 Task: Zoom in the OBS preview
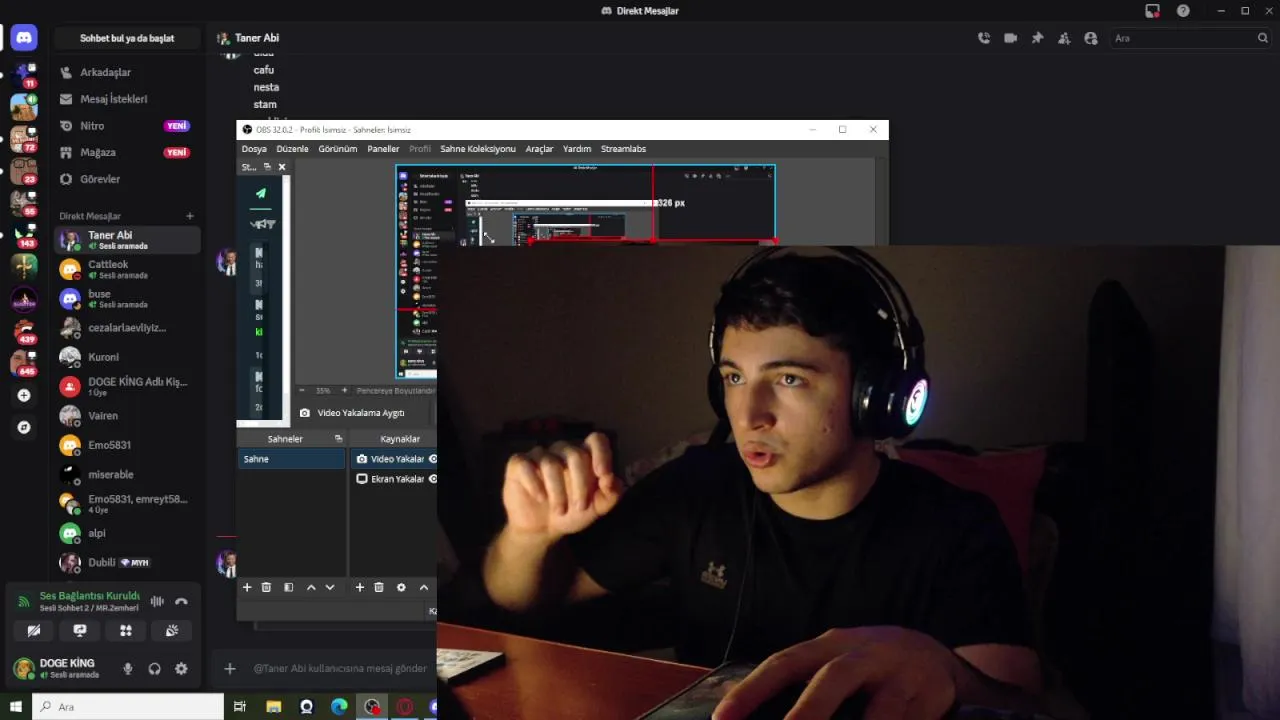(344, 390)
